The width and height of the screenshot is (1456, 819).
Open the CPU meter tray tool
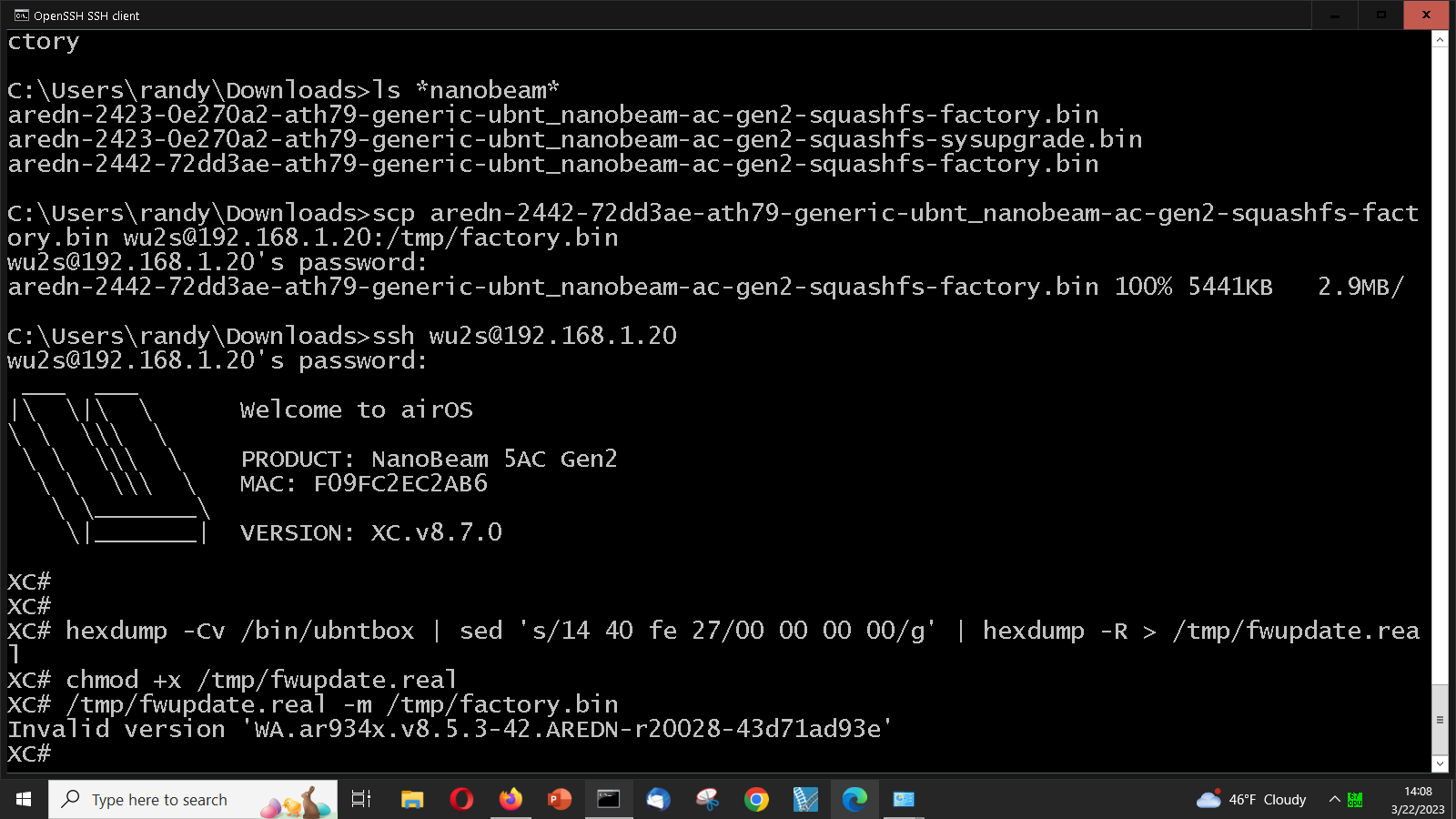pyautogui.click(x=1355, y=799)
